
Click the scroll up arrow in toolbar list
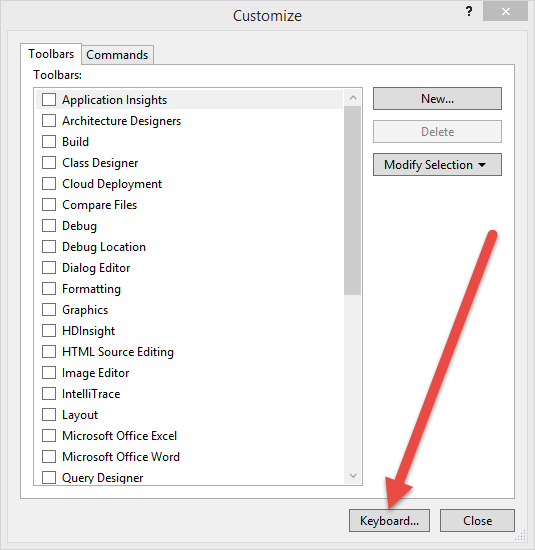click(353, 98)
